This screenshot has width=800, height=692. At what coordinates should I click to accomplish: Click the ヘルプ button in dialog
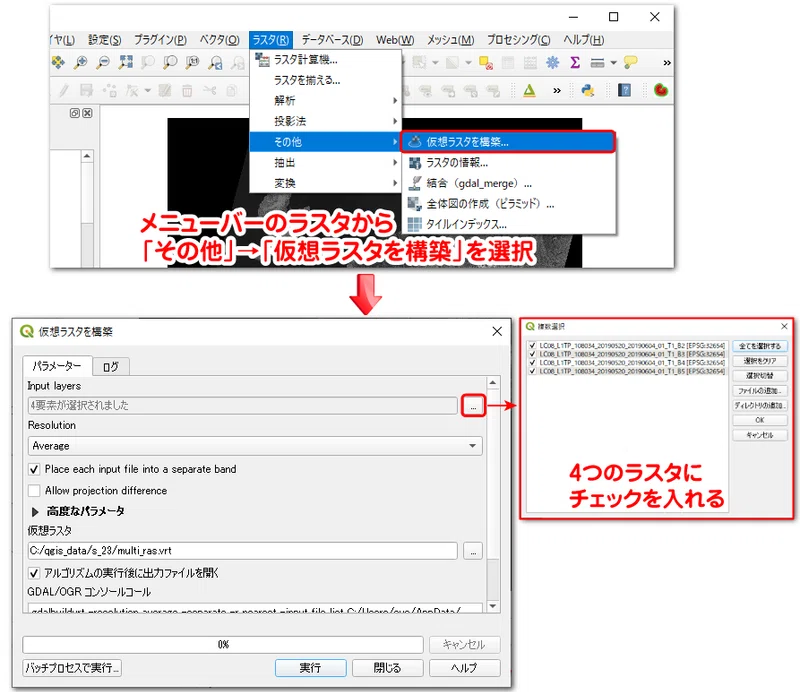point(464,668)
